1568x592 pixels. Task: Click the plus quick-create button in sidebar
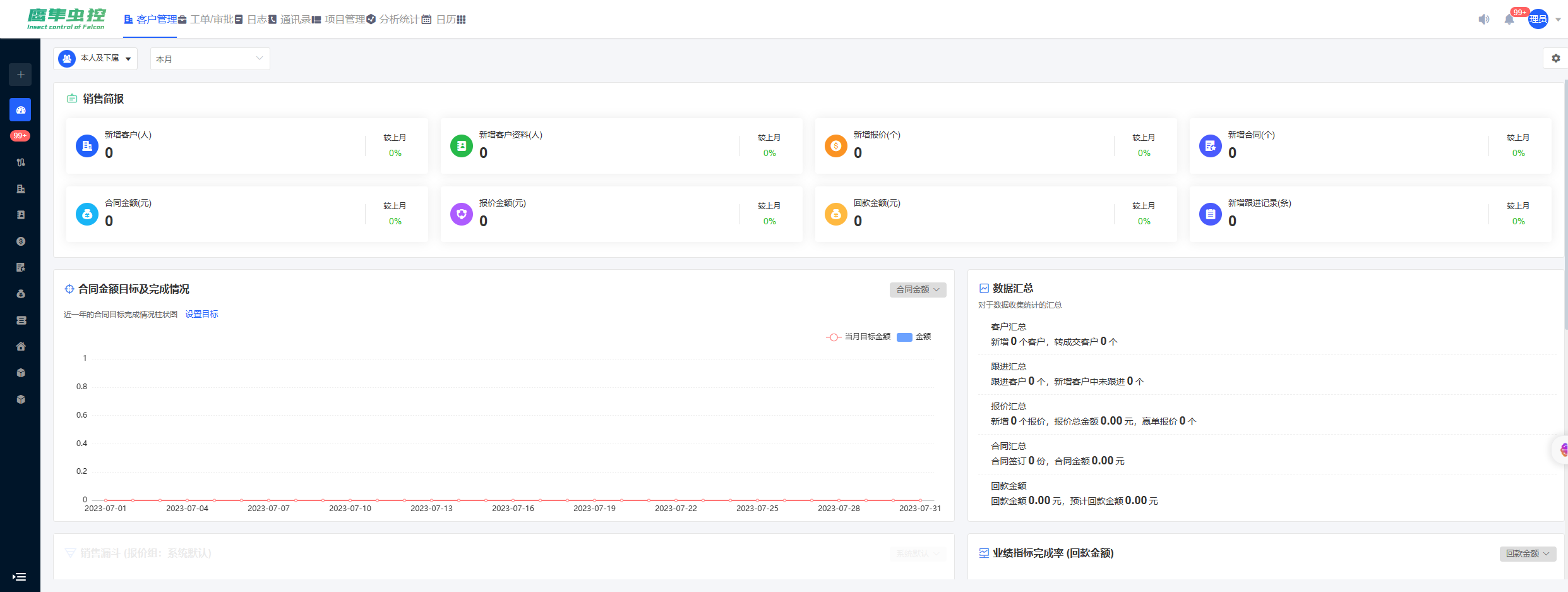pyautogui.click(x=20, y=75)
